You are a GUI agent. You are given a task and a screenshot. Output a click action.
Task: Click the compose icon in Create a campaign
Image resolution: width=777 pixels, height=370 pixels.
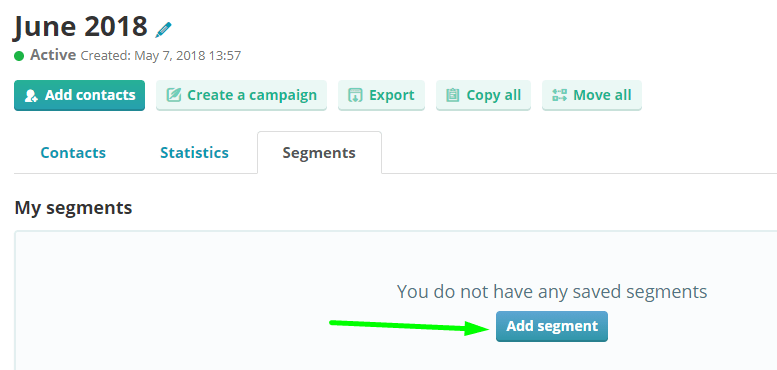click(173, 95)
